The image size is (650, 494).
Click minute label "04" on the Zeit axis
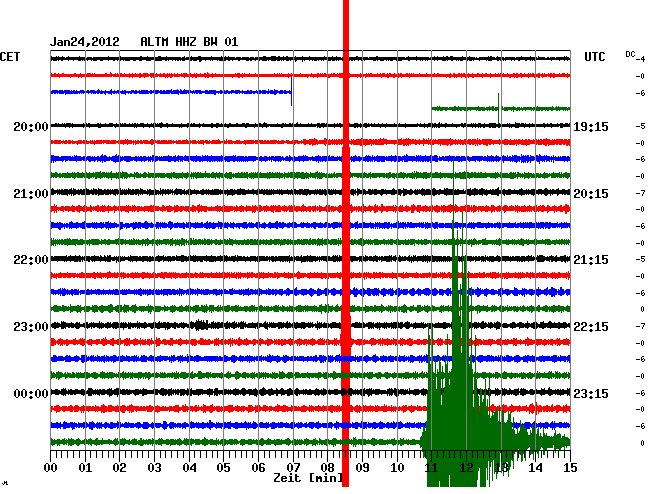coord(189,468)
